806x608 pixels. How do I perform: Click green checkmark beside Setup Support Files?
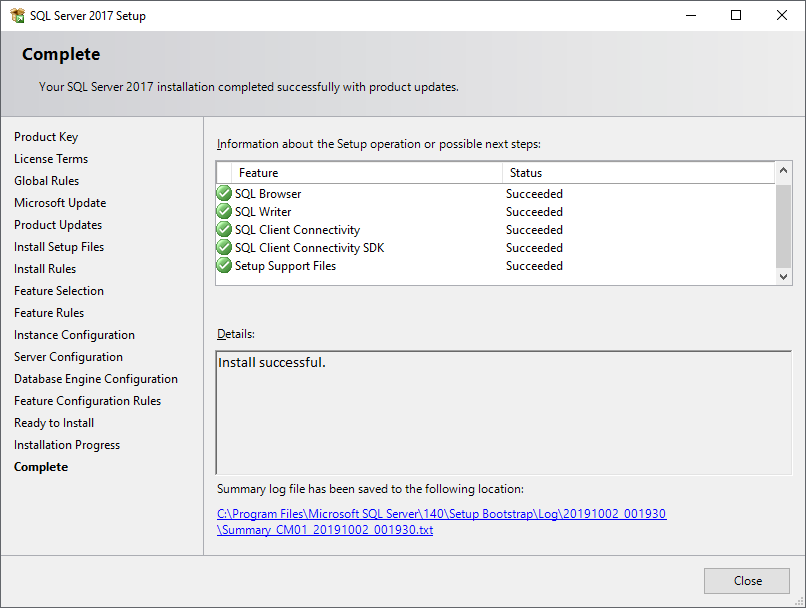(x=224, y=266)
